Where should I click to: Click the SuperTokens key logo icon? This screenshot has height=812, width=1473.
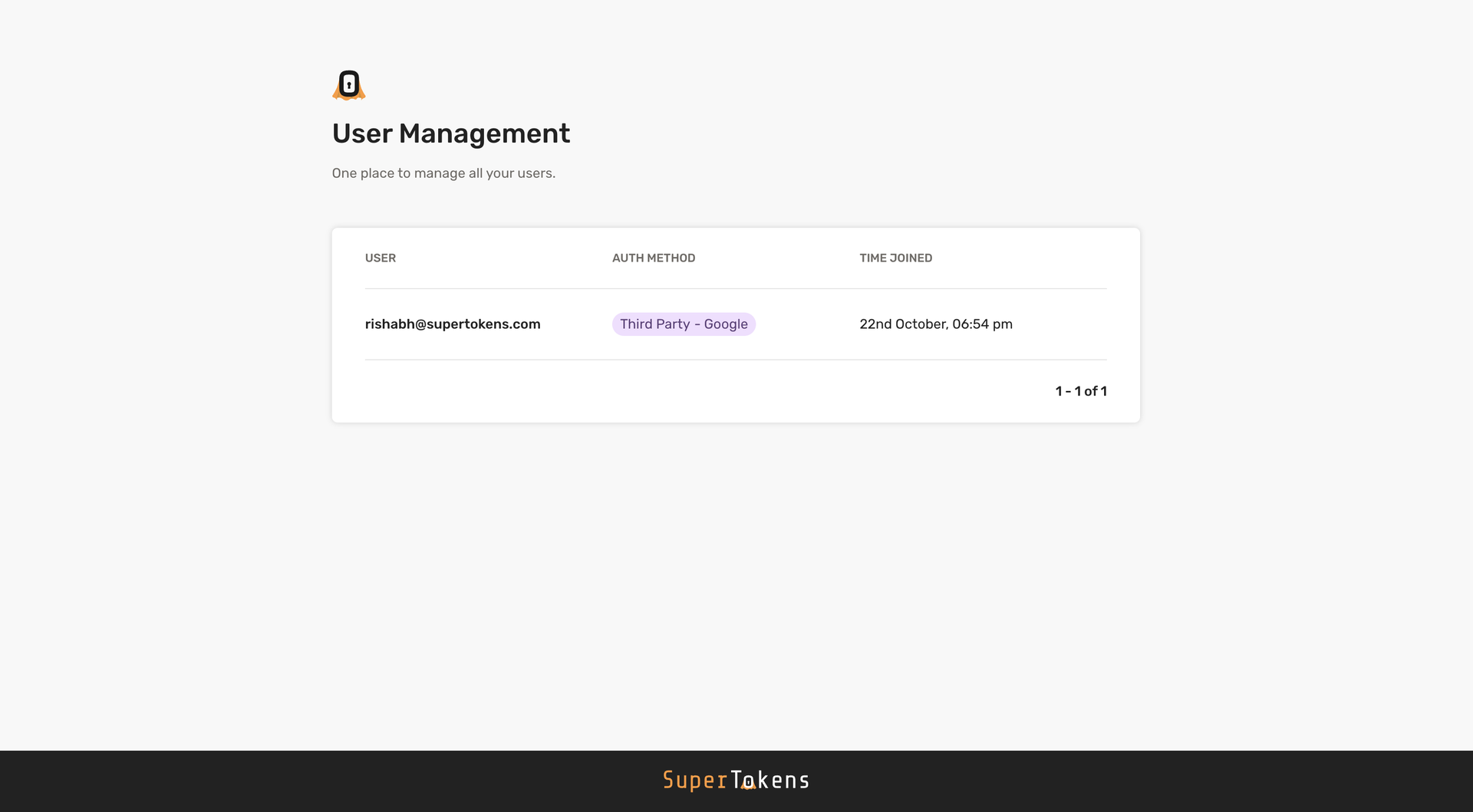tap(349, 85)
